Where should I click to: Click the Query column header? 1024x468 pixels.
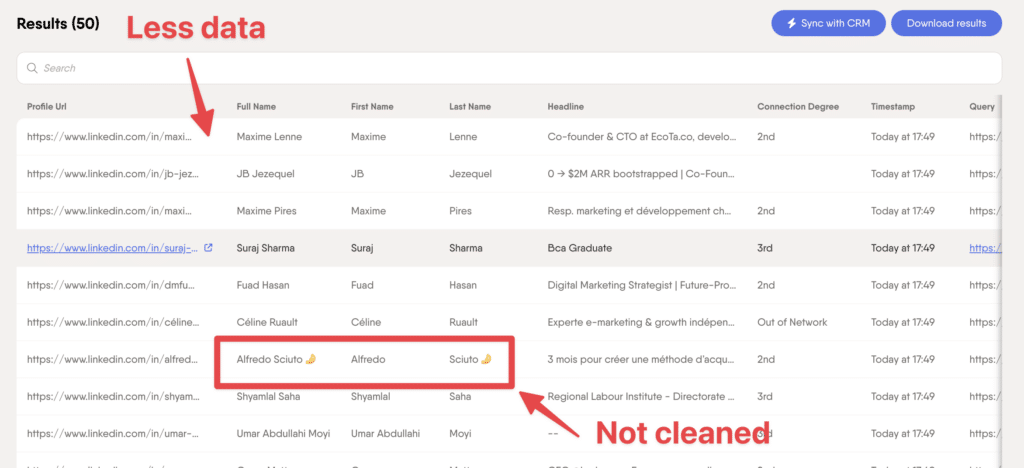click(x=982, y=106)
